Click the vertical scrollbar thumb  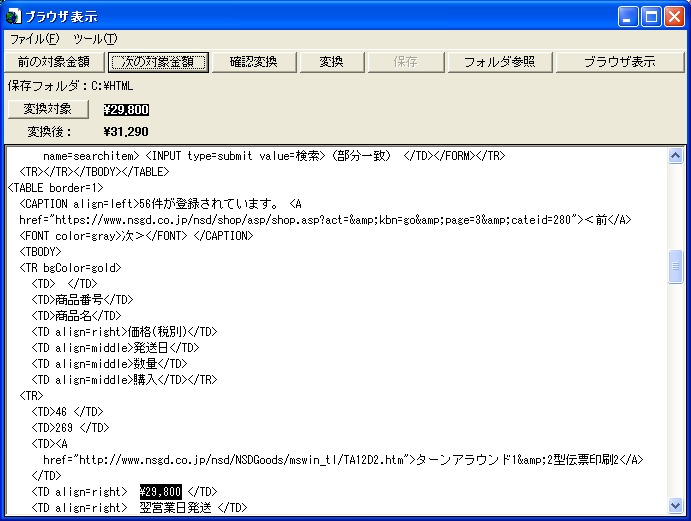point(675,266)
